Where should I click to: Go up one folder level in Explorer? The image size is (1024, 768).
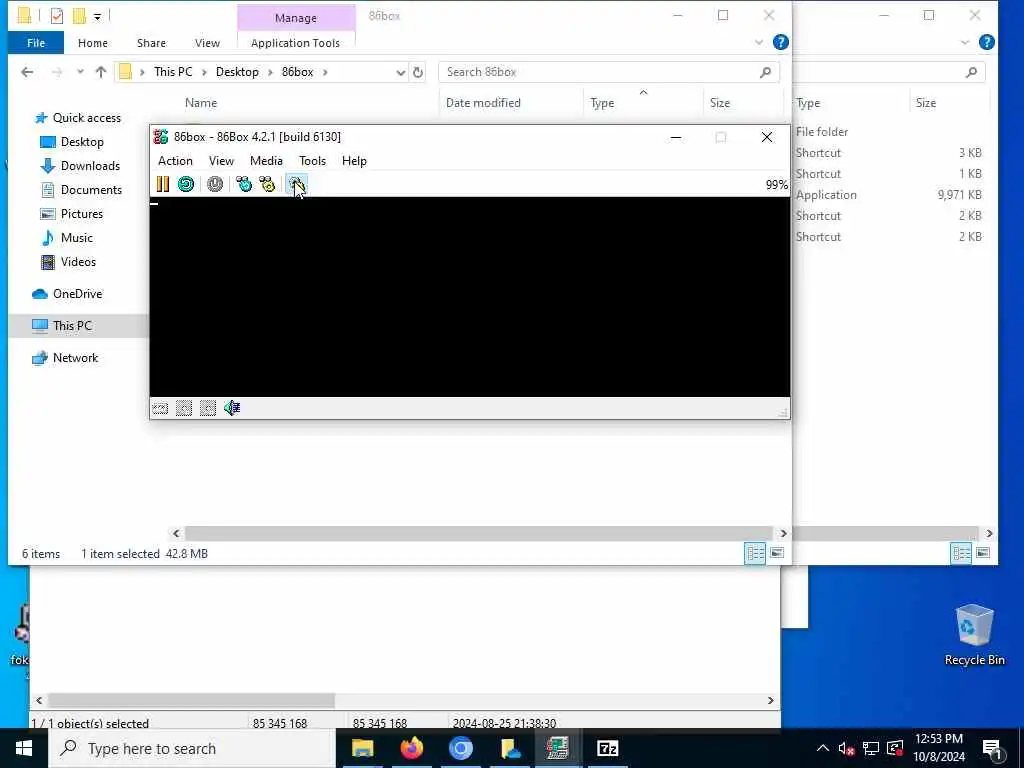point(101,72)
